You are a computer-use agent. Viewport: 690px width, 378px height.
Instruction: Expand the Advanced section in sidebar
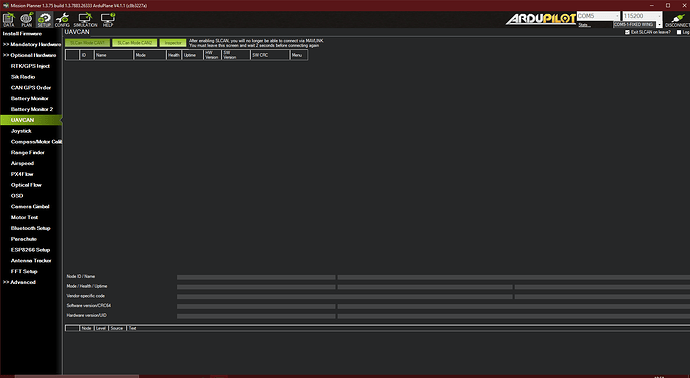point(19,282)
